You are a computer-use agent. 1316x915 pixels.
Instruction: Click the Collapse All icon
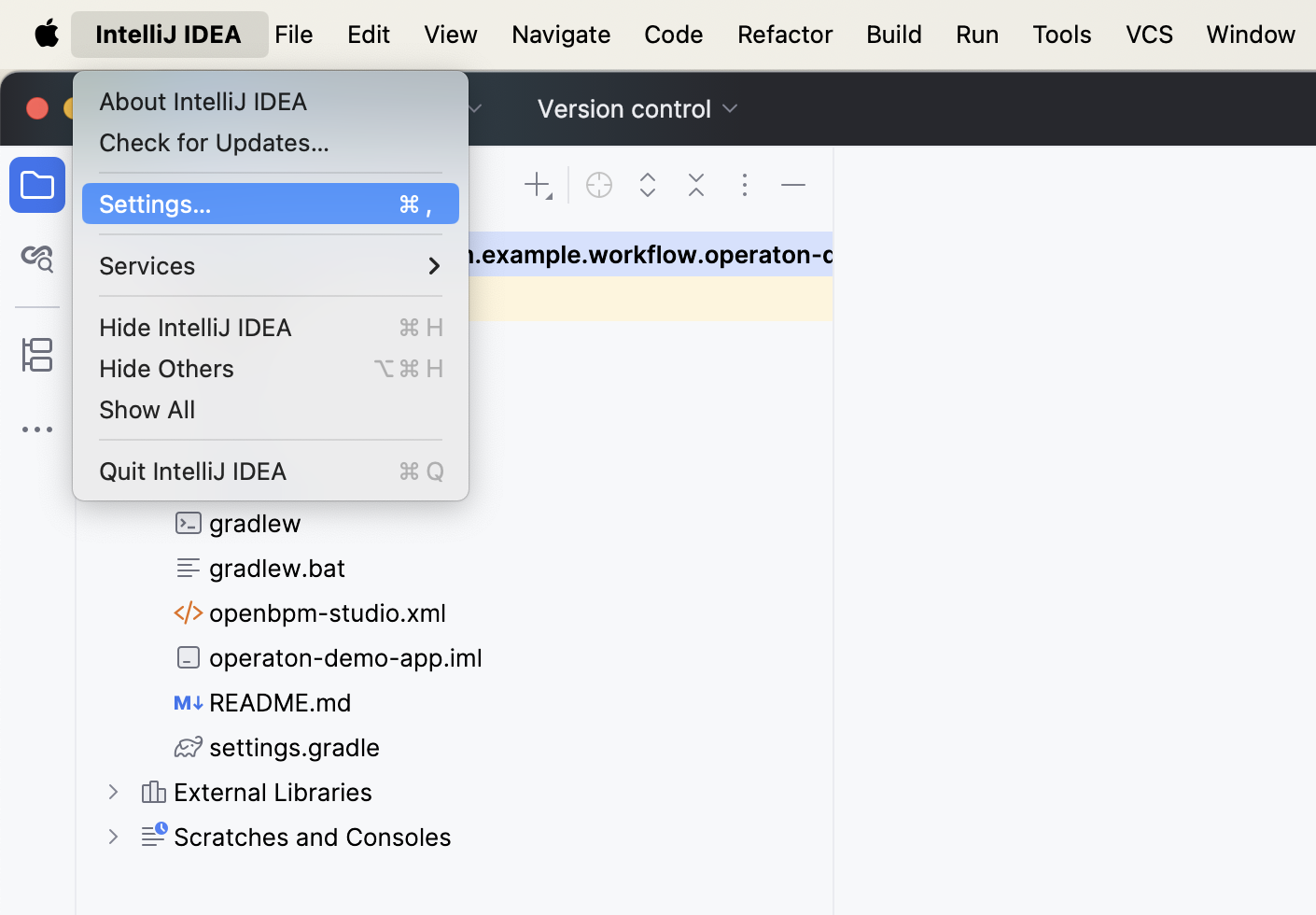[x=696, y=185]
